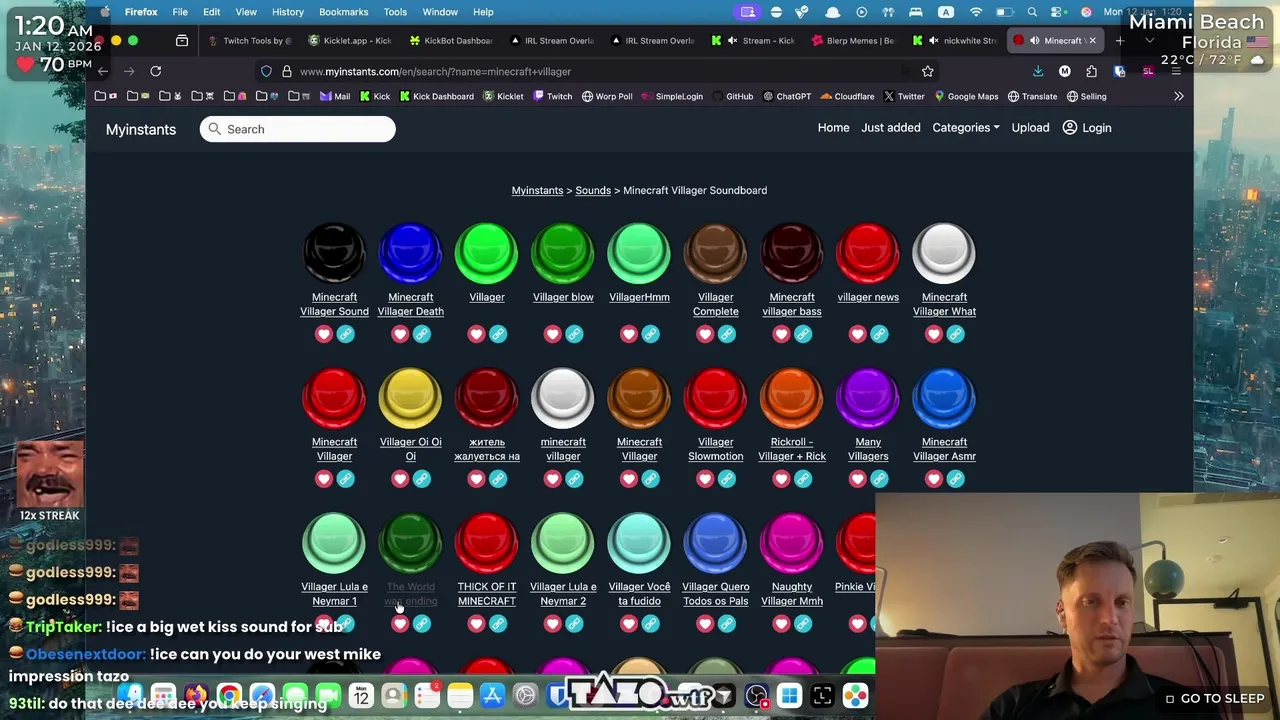Viewport: 1280px width, 720px height.
Task: Play the red villager news button
Action: pos(868,254)
